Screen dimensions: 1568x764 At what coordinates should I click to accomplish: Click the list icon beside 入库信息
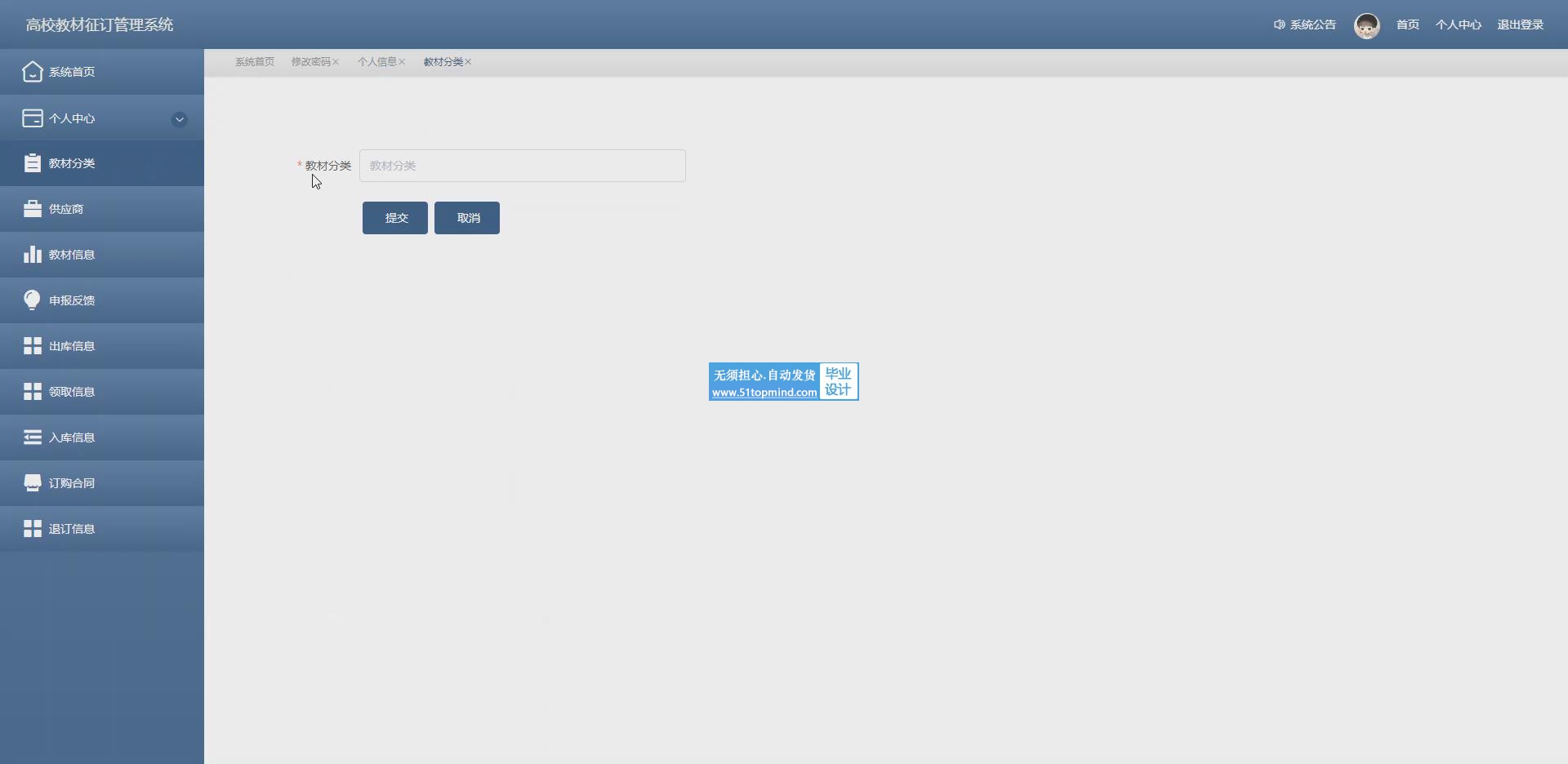click(x=33, y=438)
